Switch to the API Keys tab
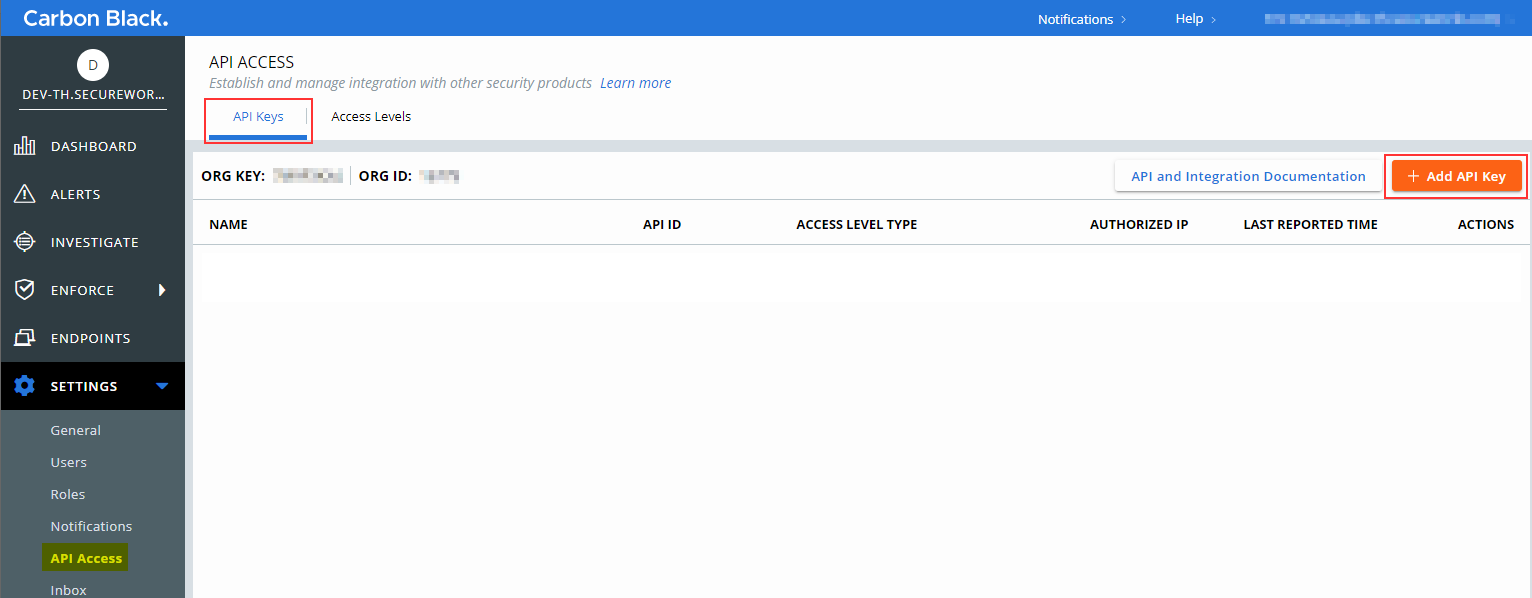 tap(258, 117)
